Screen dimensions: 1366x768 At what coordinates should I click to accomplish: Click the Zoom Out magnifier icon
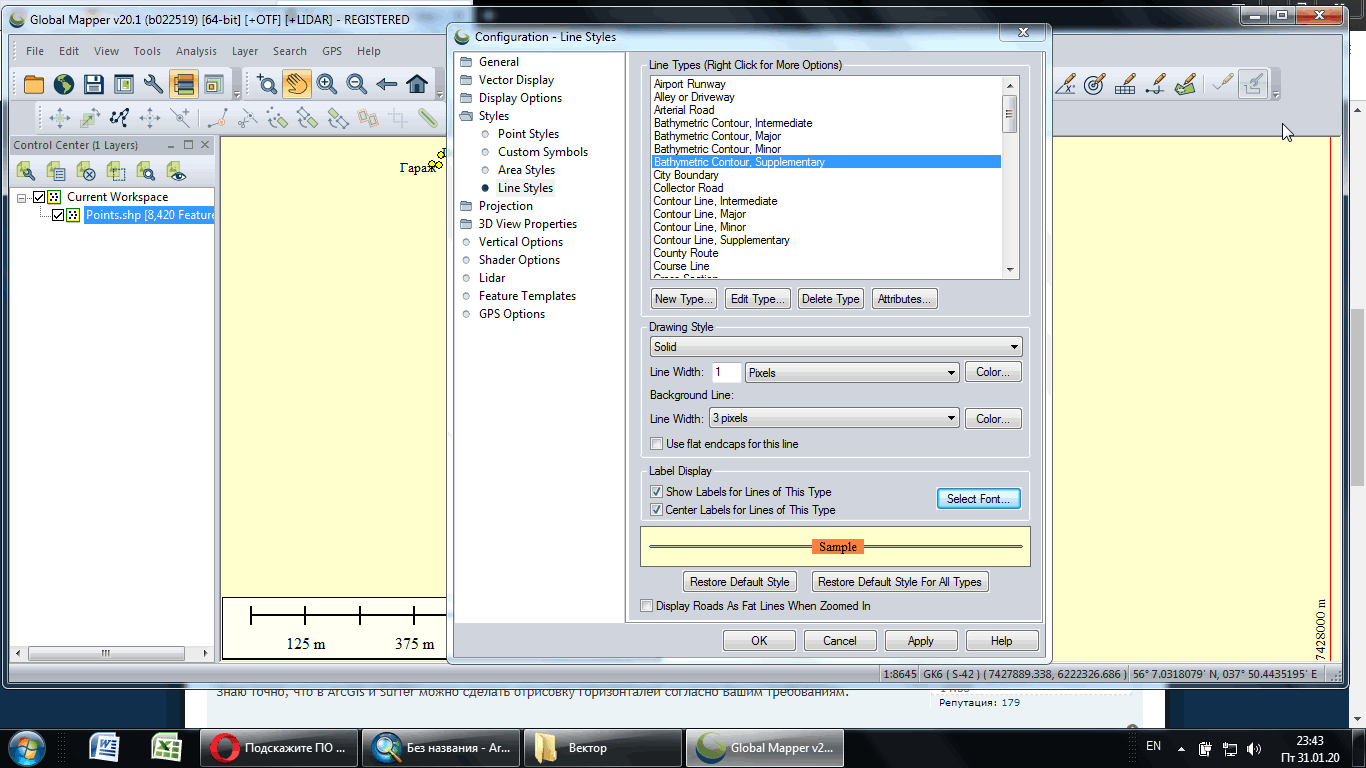[x=357, y=85]
